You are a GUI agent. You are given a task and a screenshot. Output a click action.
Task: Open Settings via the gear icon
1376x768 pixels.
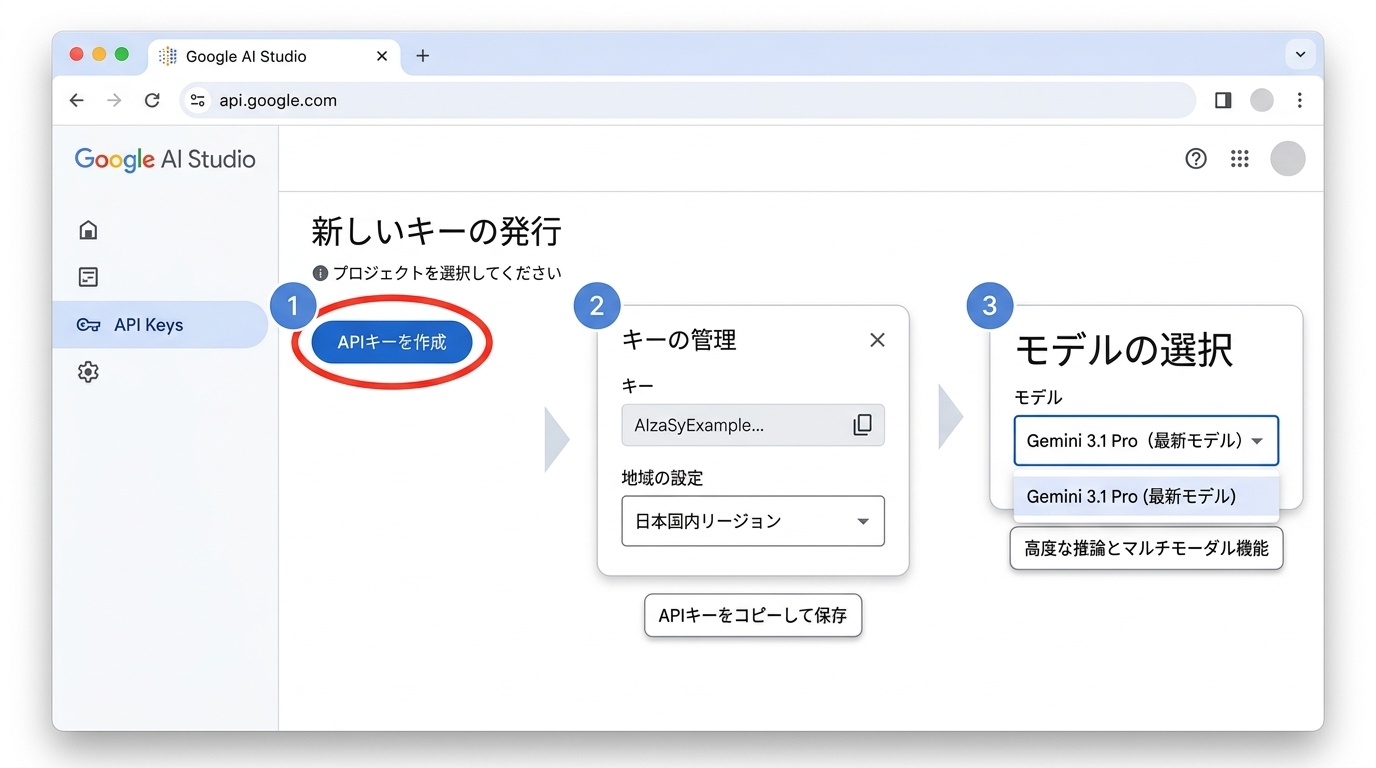click(x=88, y=371)
